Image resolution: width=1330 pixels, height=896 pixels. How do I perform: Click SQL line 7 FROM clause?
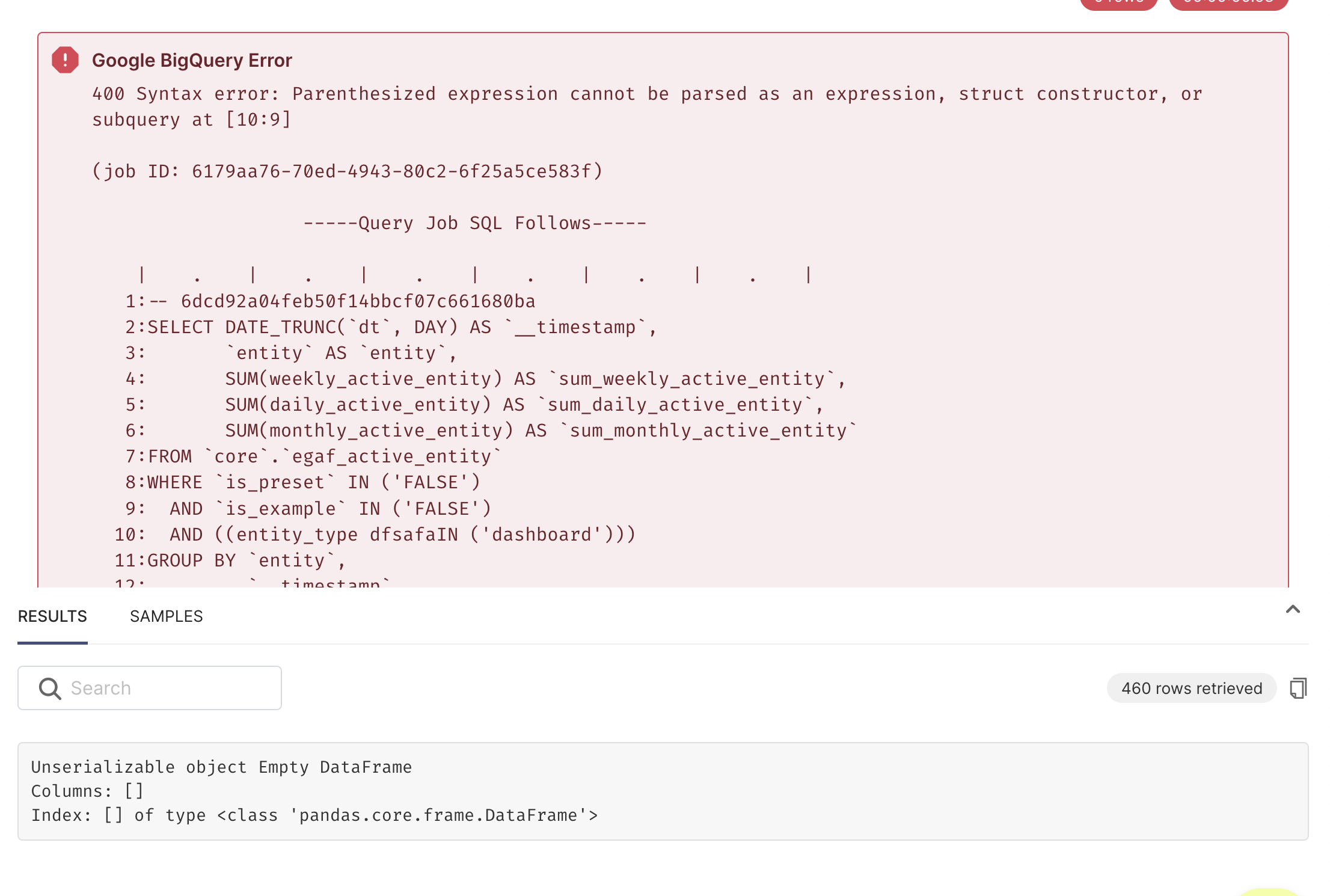click(324, 456)
